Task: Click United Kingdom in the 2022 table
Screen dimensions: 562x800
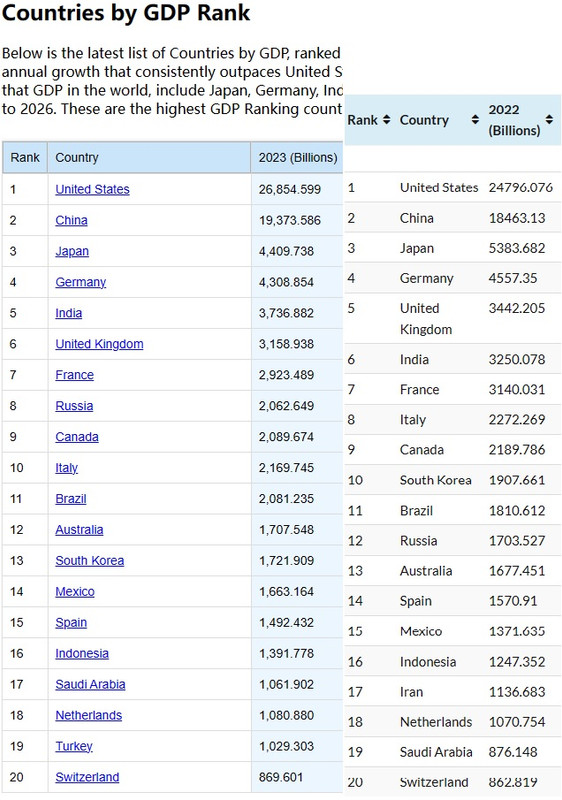Action: [426, 319]
